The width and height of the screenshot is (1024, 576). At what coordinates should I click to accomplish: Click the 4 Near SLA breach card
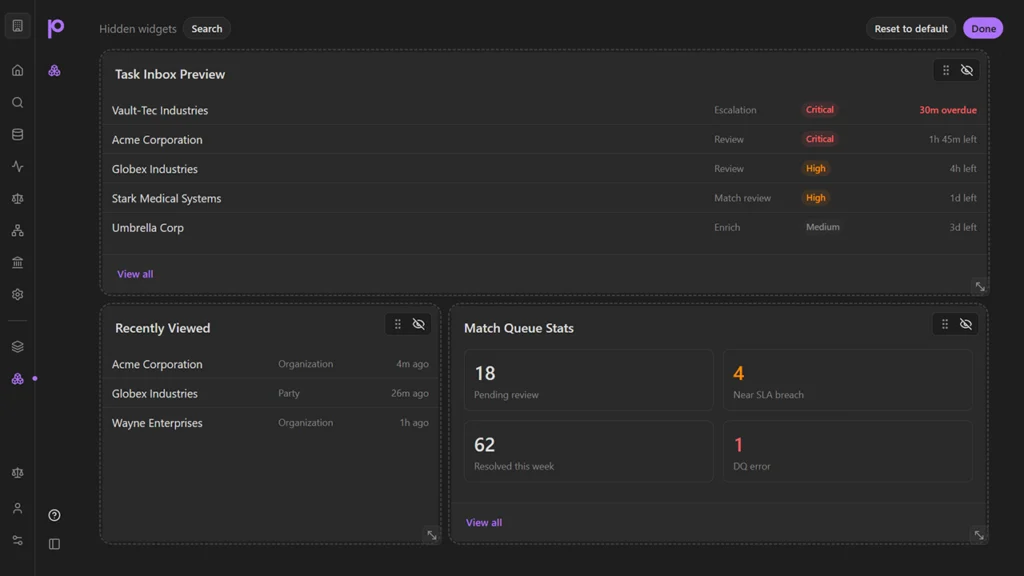point(848,380)
